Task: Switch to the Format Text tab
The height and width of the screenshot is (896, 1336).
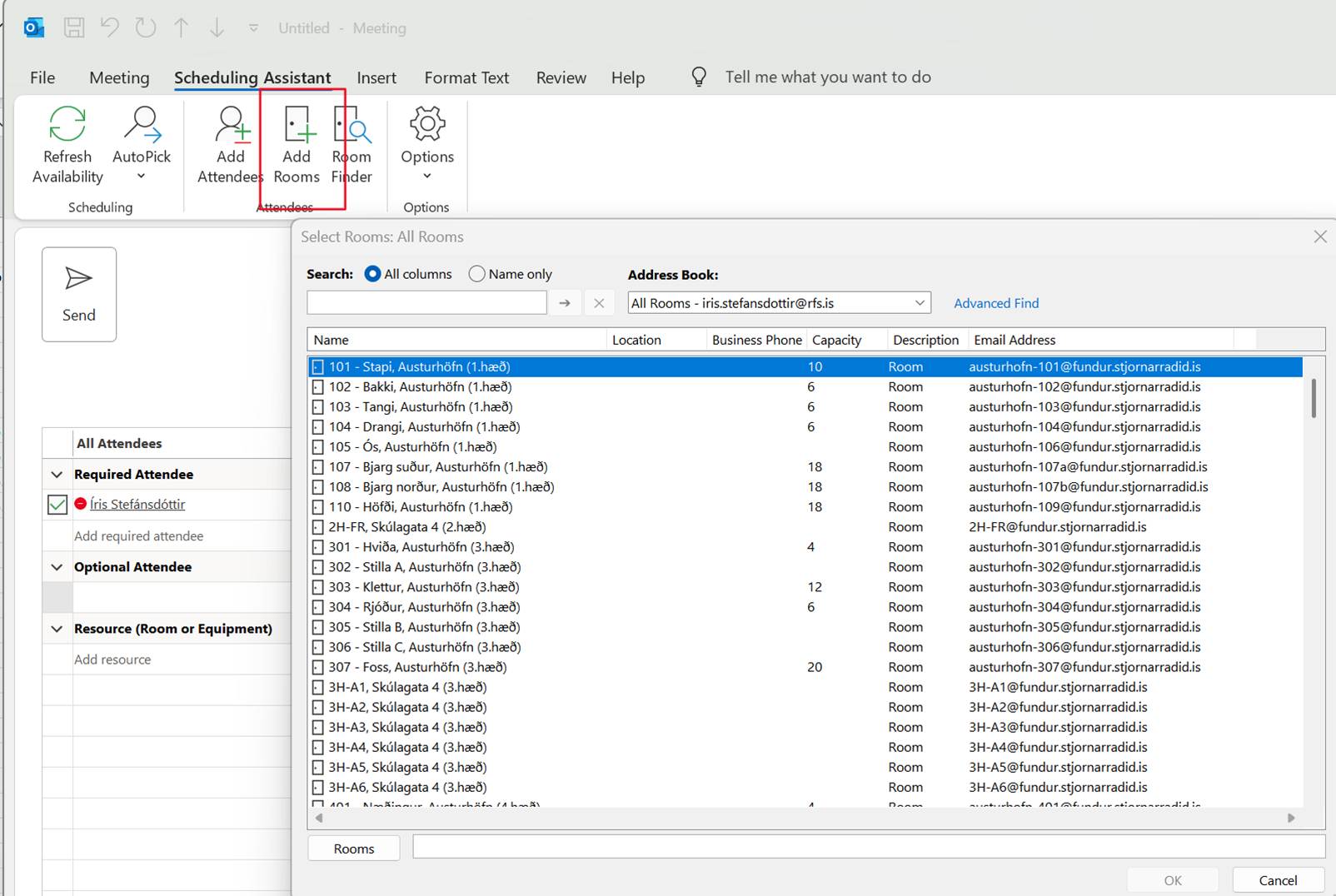Action: coord(466,77)
